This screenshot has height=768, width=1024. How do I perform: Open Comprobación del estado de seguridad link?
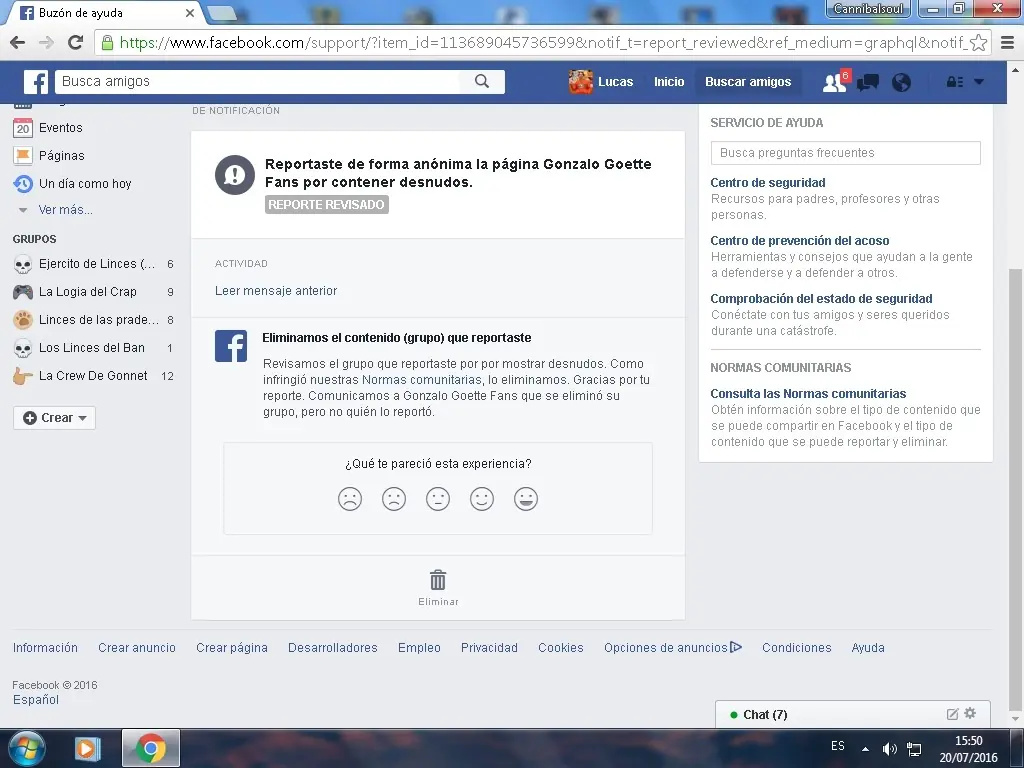pyautogui.click(x=822, y=298)
